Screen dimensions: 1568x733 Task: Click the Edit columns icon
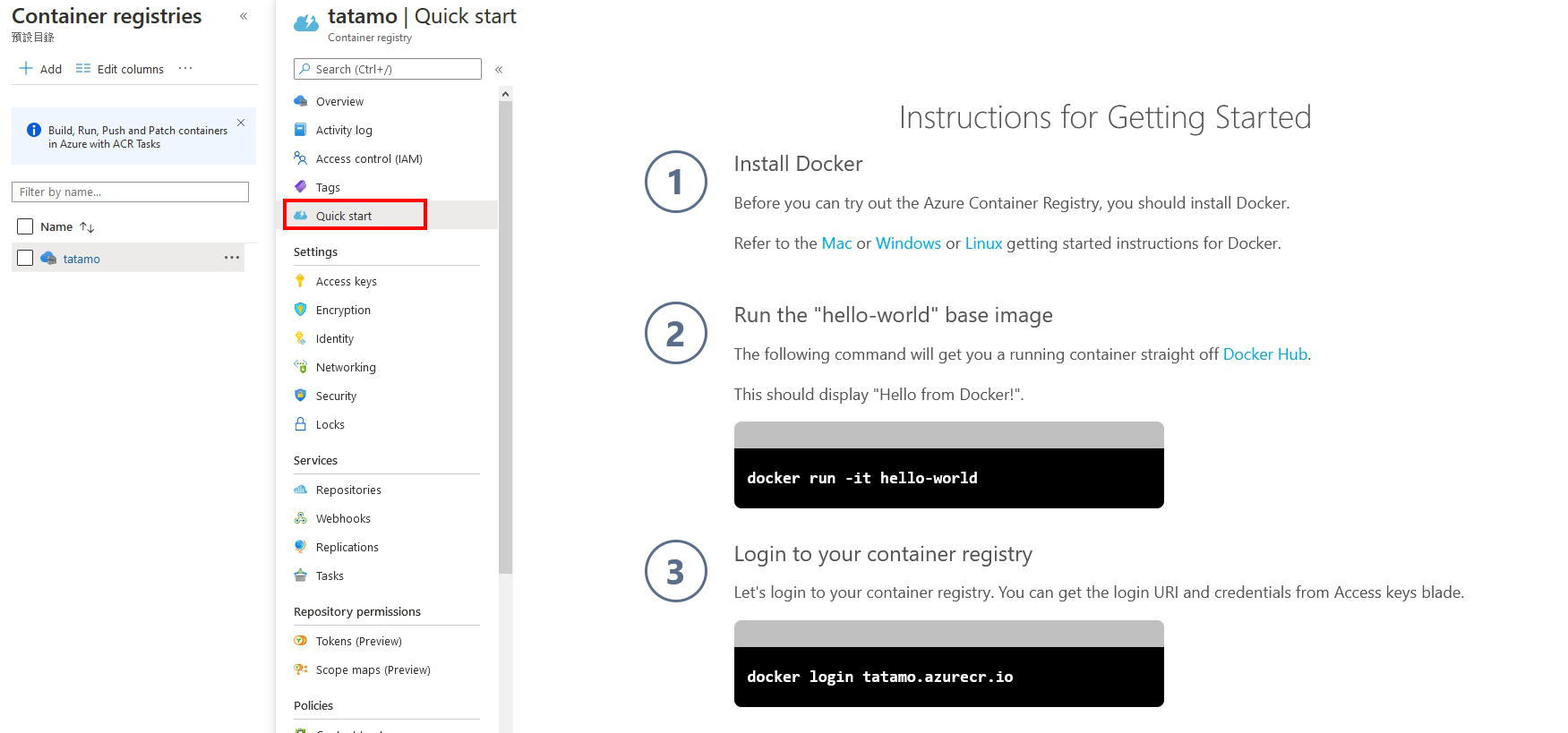click(83, 68)
